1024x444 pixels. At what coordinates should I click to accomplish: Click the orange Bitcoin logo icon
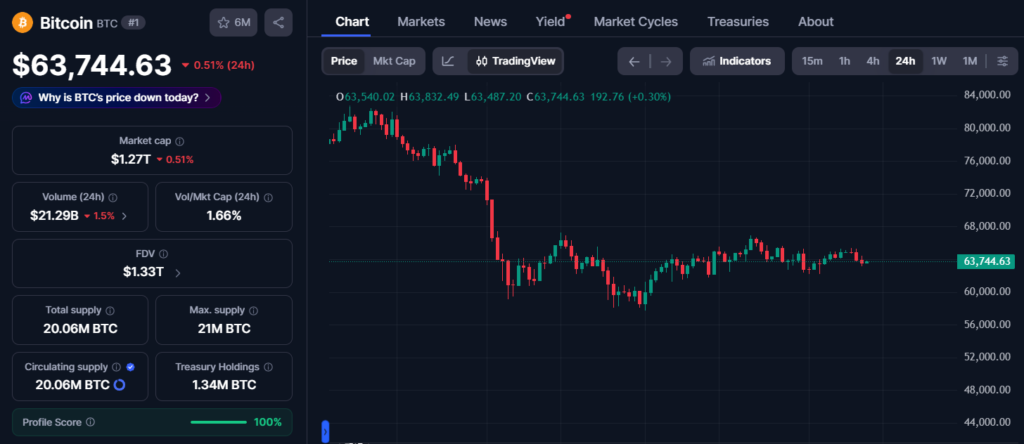click(x=23, y=22)
